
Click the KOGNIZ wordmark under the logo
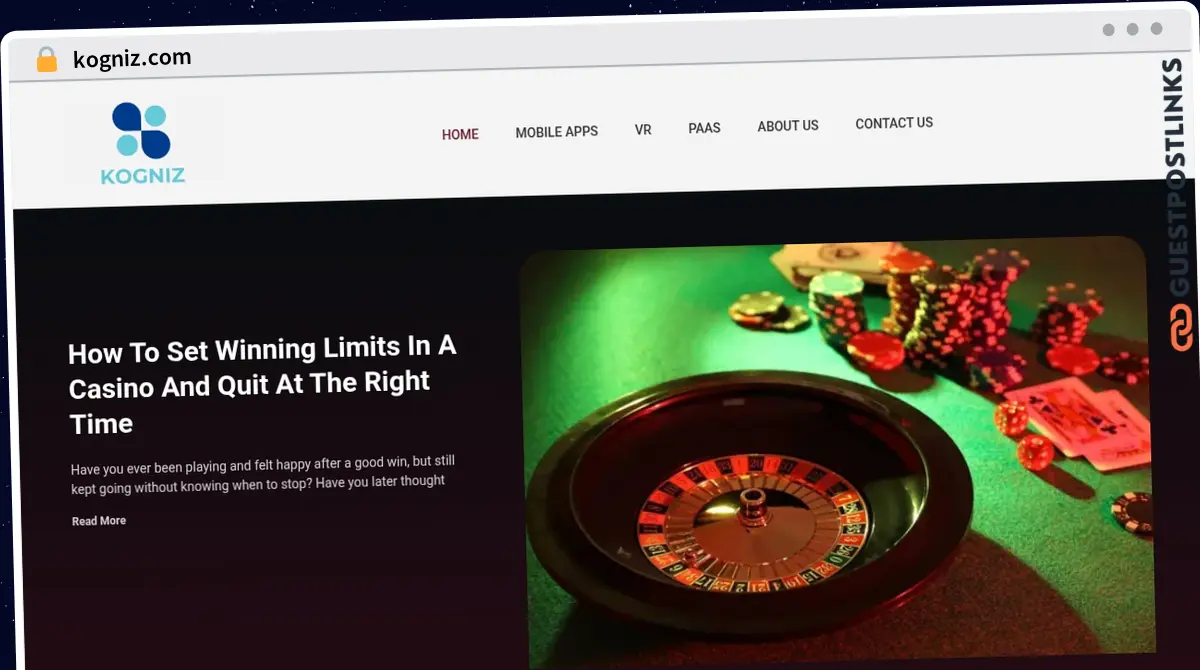(x=143, y=177)
